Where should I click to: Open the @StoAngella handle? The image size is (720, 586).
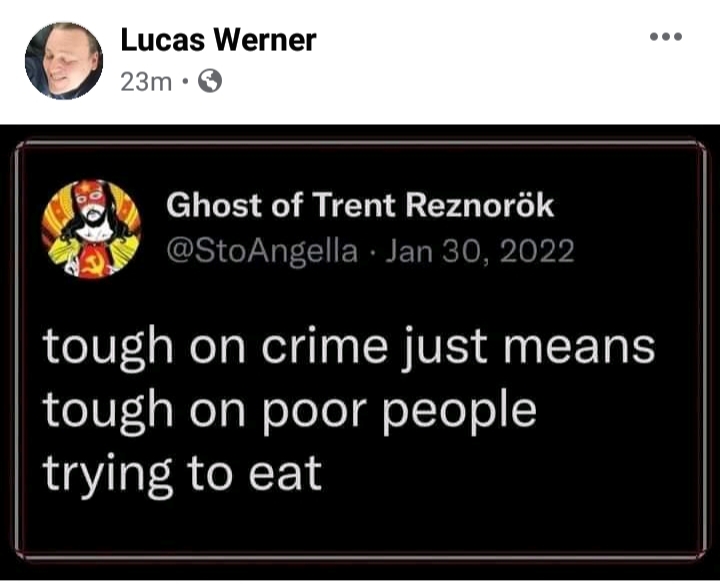pos(262,252)
